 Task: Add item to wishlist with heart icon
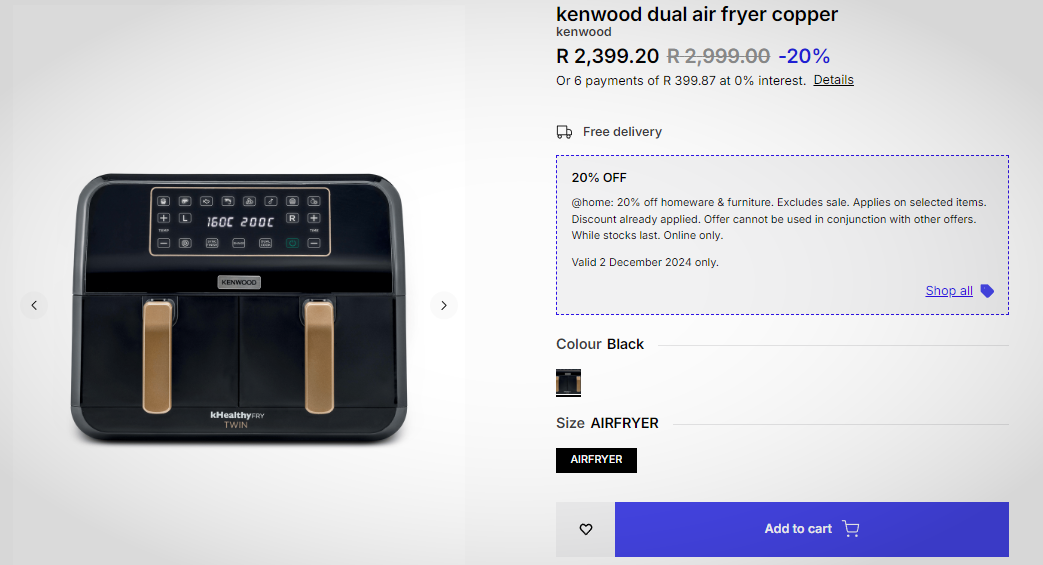pyautogui.click(x=586, y=529)
